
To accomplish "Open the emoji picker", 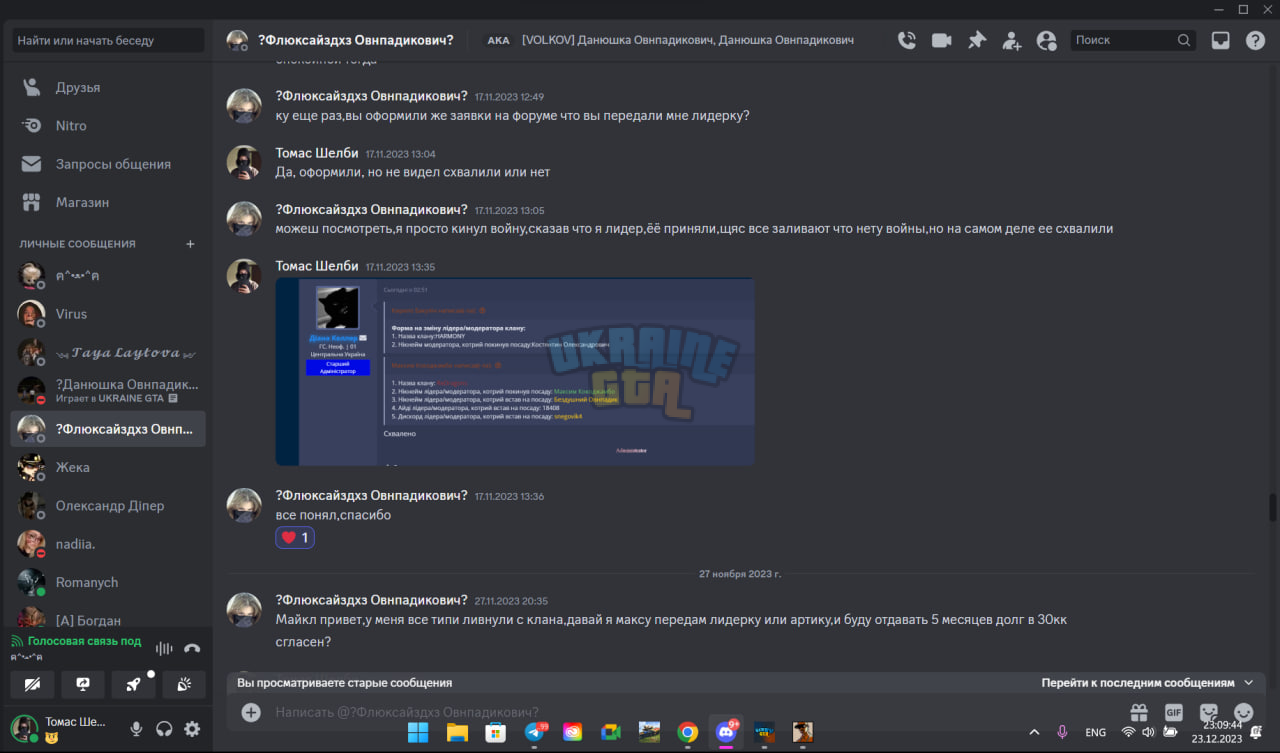I will pos(1244,712).
